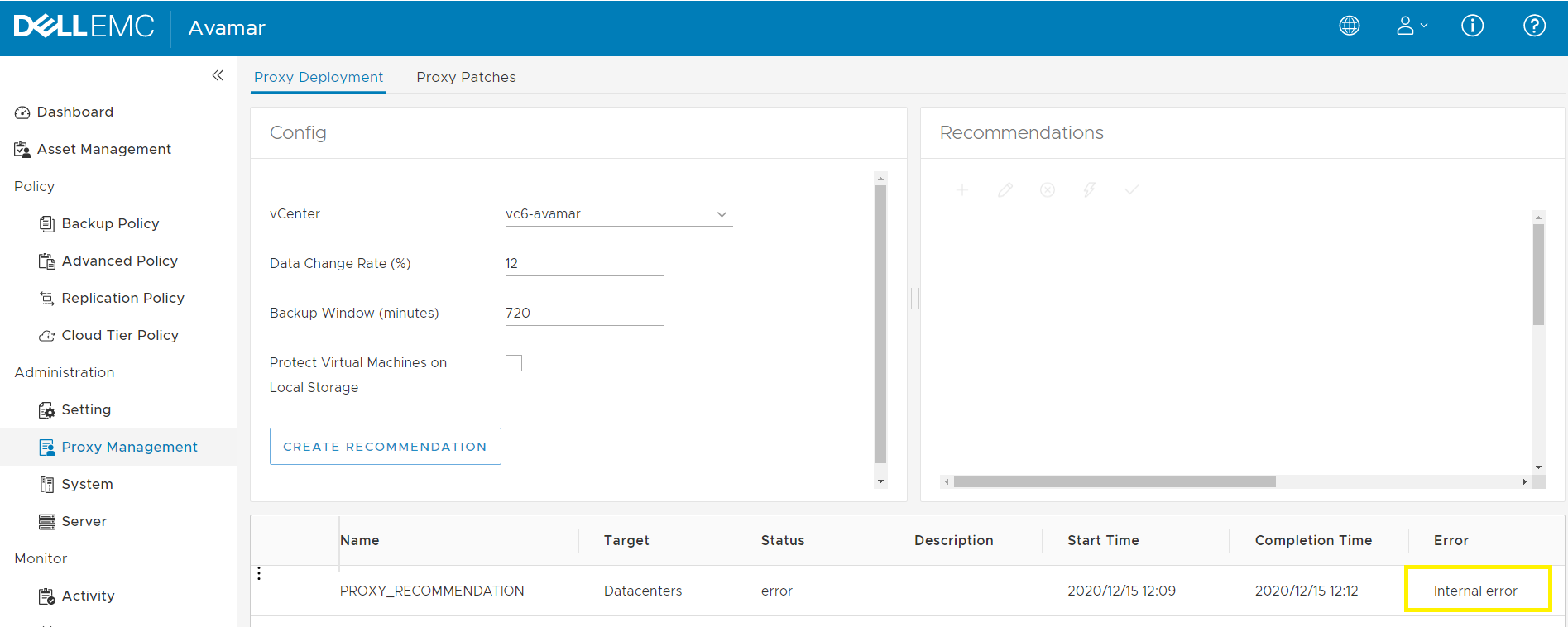Click the lightning bolt deploy icon

(x=1090, y=190)
